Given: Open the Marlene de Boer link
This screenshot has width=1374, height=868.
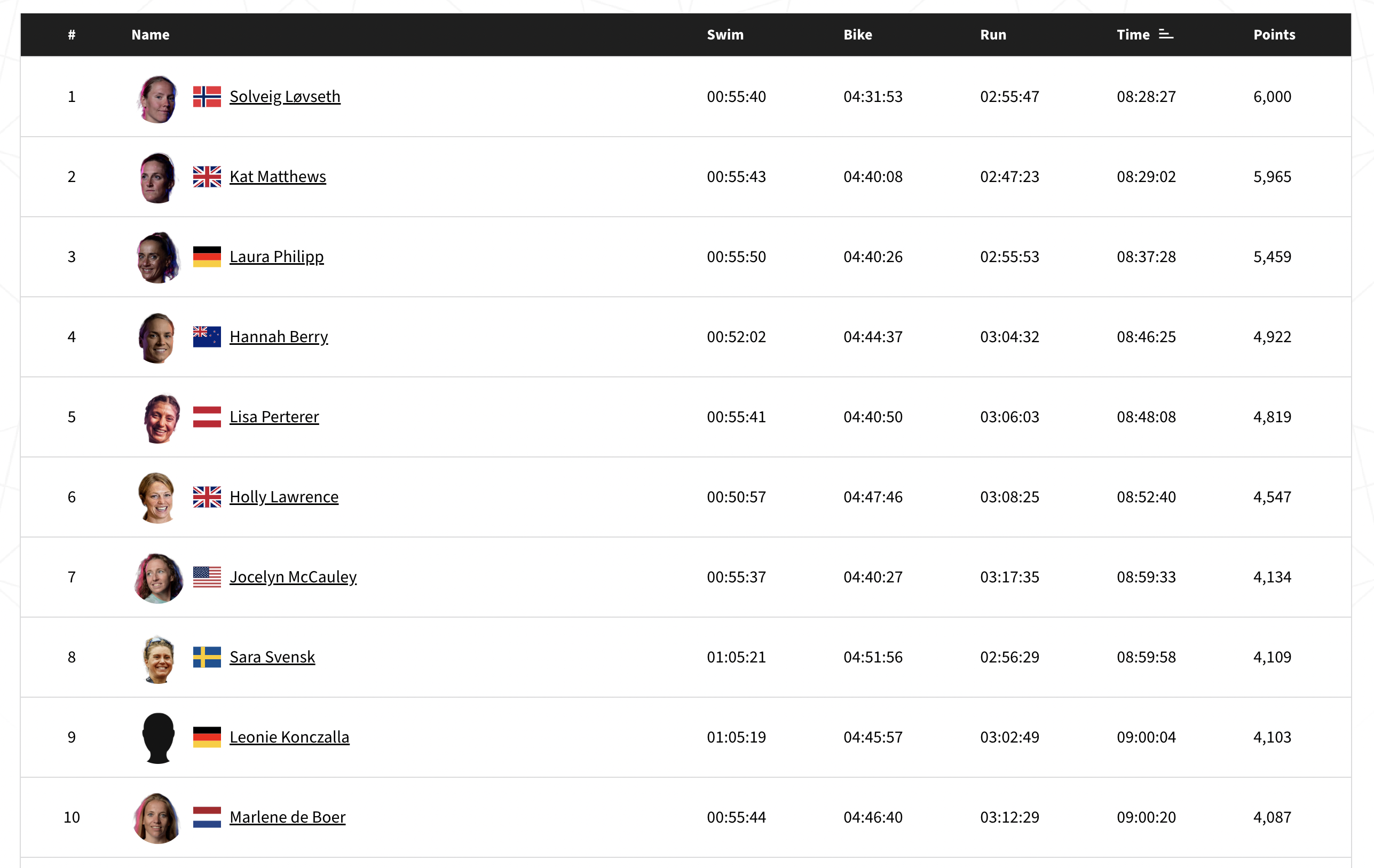Looking at the screenshot, I should pyautogui.click(x=287, y=817).
